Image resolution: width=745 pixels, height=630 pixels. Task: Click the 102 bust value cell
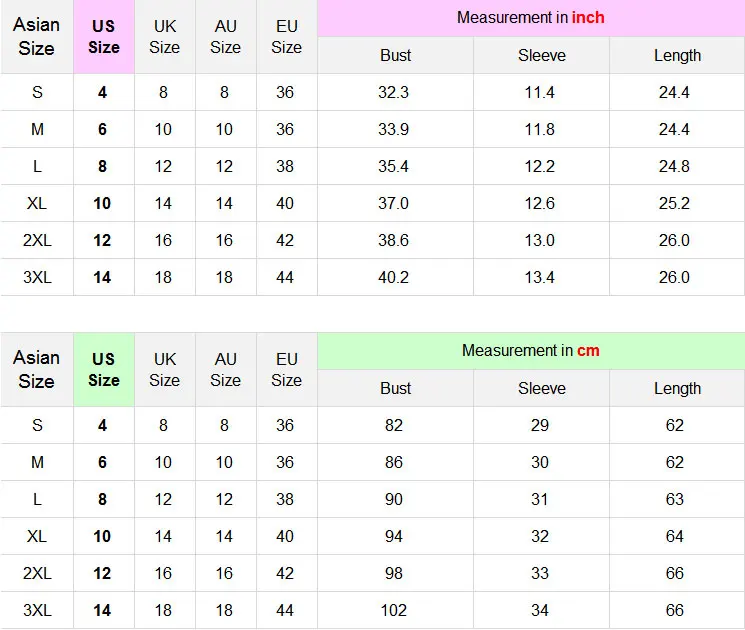(x=394, y=610)
